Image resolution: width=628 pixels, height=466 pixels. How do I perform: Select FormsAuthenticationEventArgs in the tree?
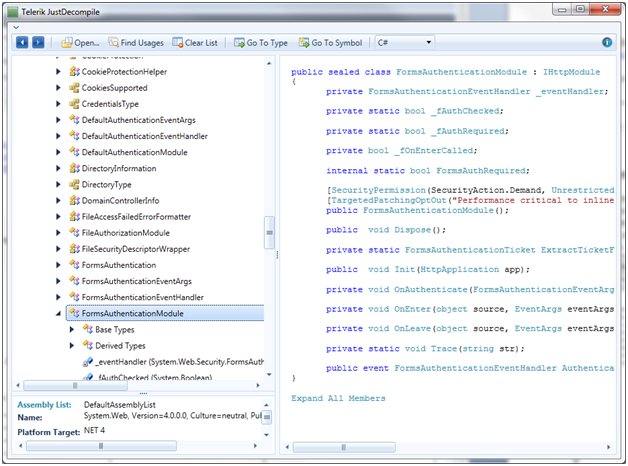(137, 281)
